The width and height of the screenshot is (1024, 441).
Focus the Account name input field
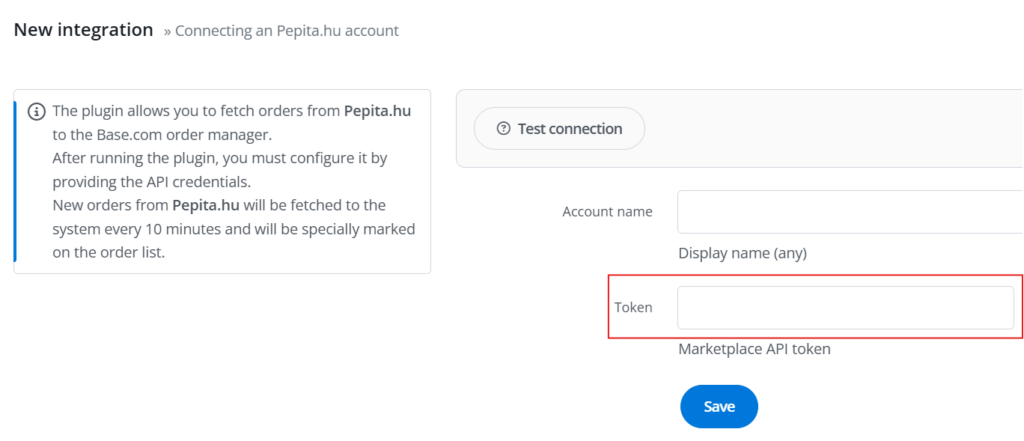pos(850,212)
